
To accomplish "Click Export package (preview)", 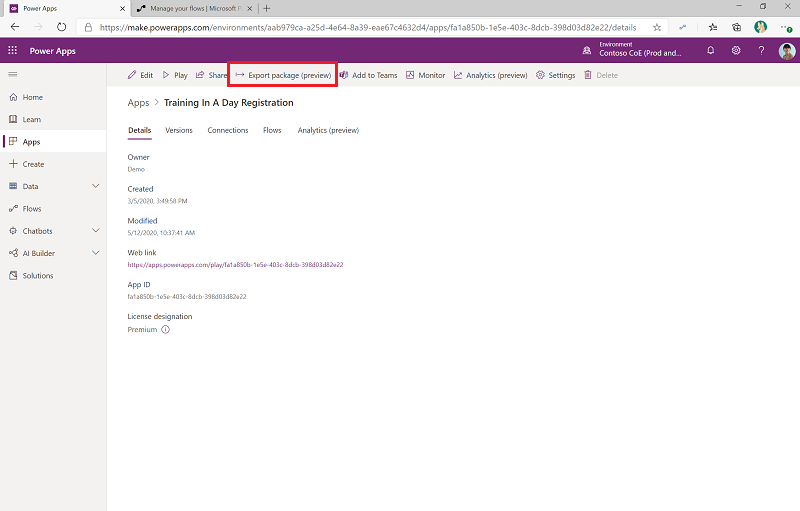I will [283, 75].
